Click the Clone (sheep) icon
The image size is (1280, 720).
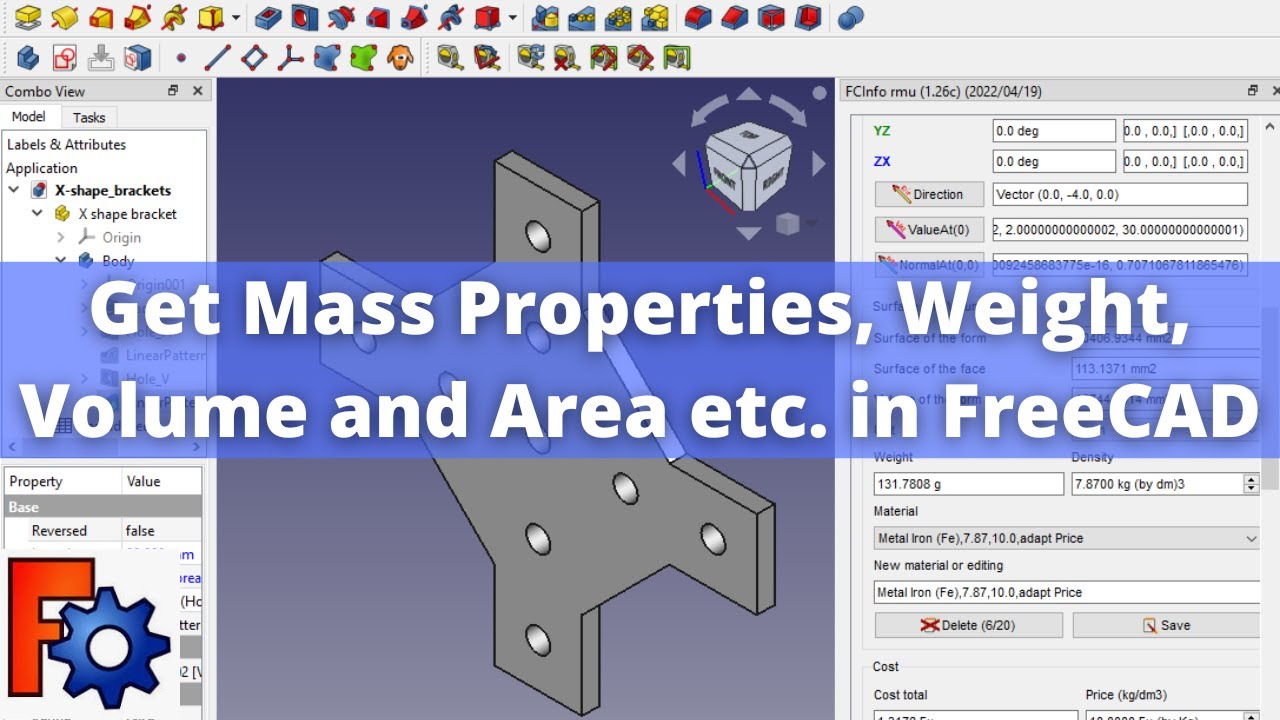coord(400,57)
